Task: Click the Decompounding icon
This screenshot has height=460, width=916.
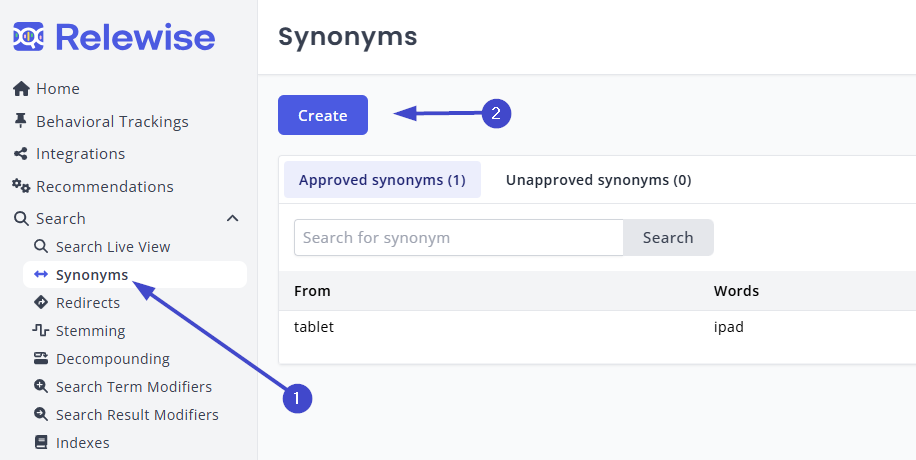Action: tap(41, 358)
